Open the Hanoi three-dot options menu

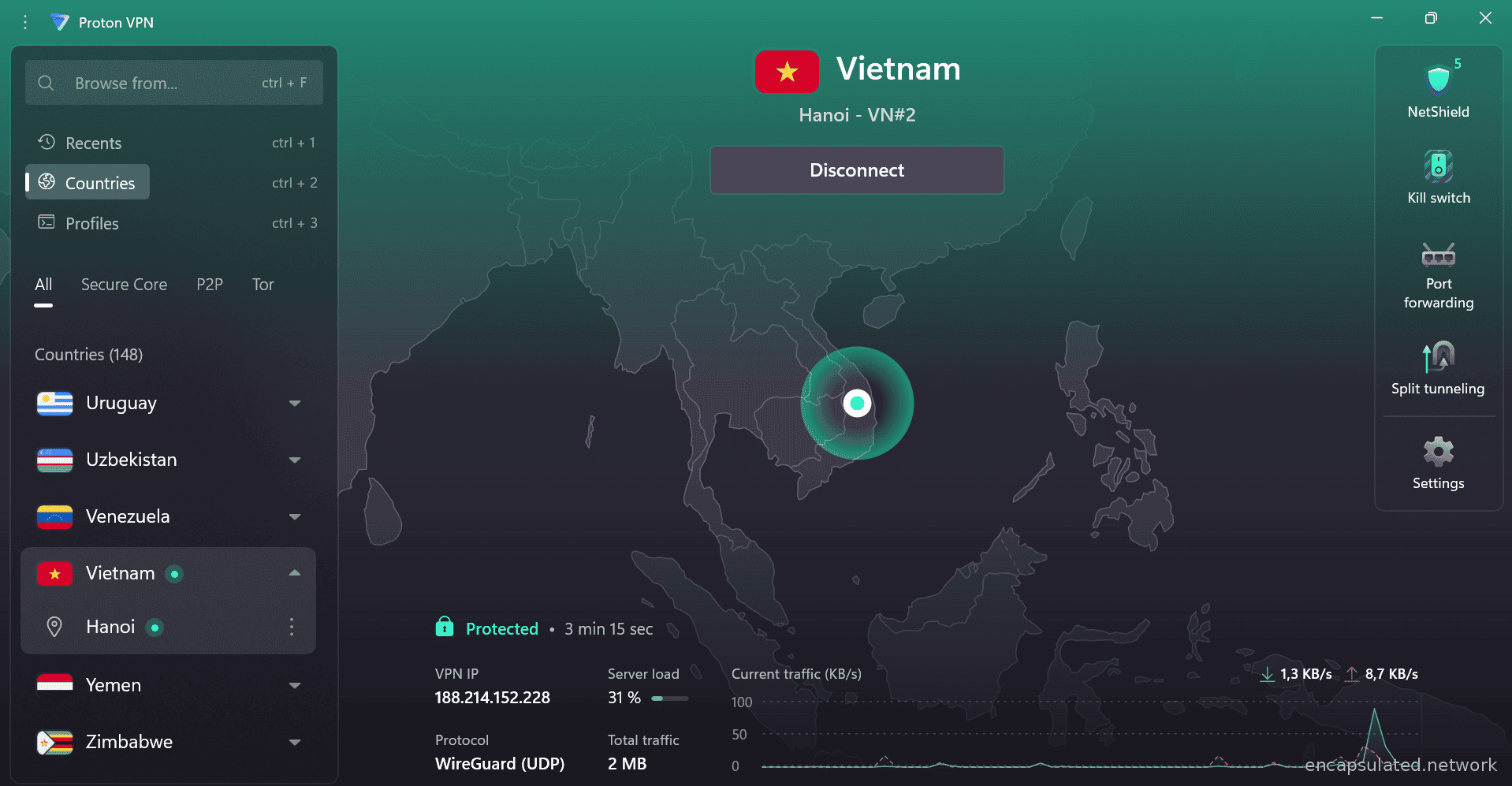(292, 627)
